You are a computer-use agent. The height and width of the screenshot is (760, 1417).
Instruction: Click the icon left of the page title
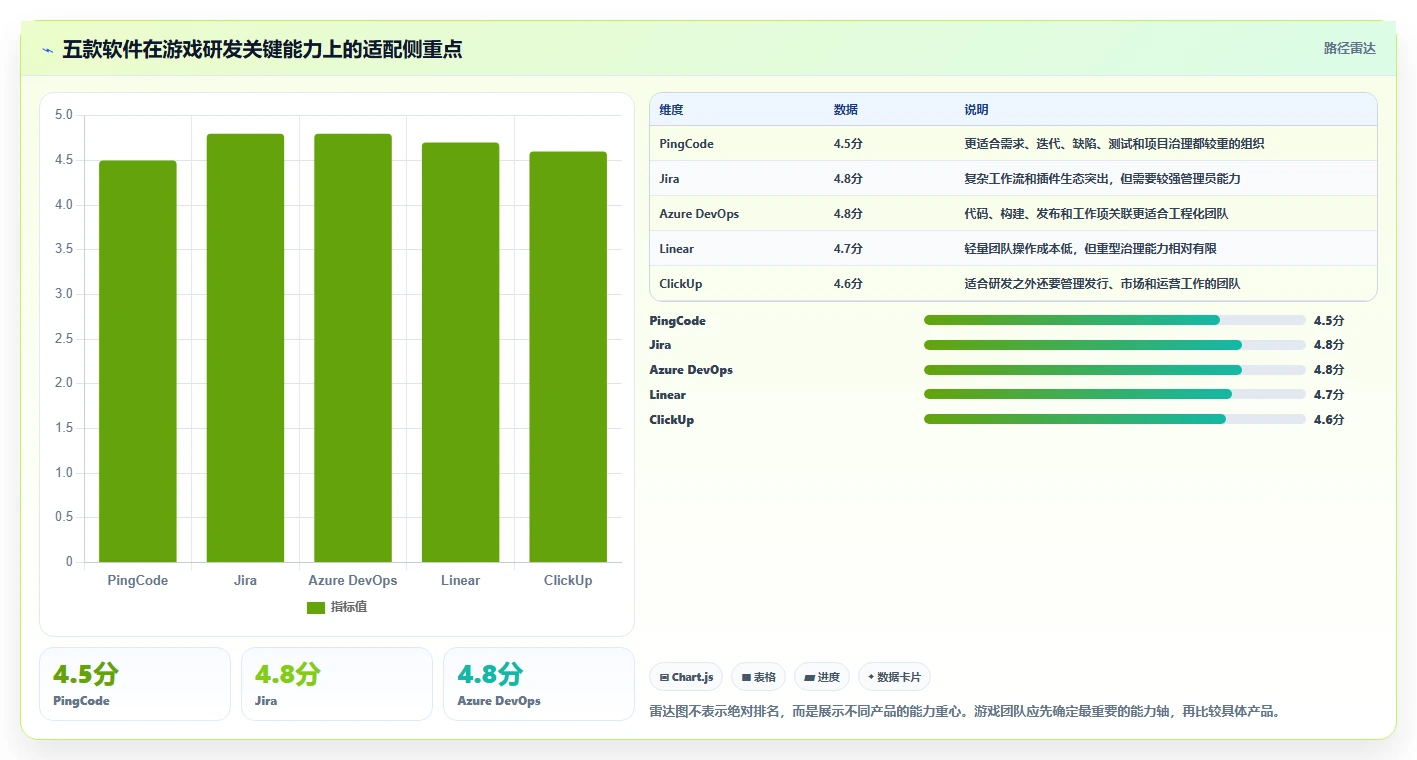(x=47, y=50)
